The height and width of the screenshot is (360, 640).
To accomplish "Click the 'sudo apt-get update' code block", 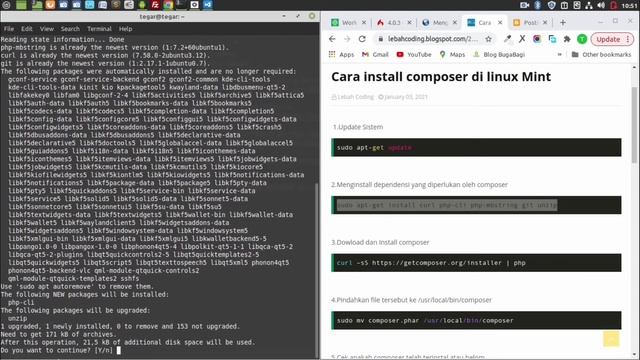I will click(476, 147).
